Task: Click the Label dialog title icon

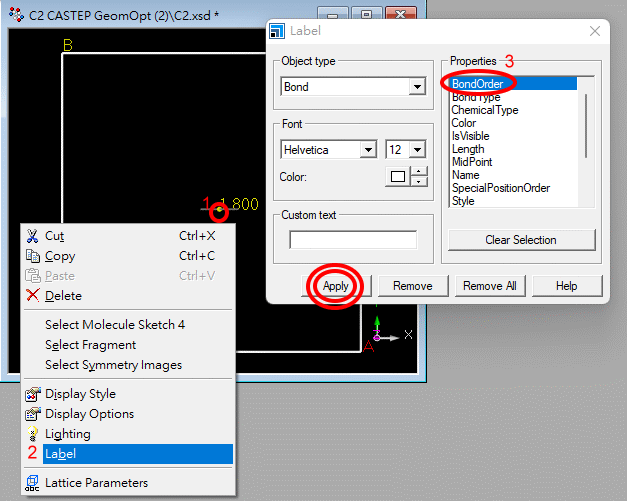Action: point(278,31)
